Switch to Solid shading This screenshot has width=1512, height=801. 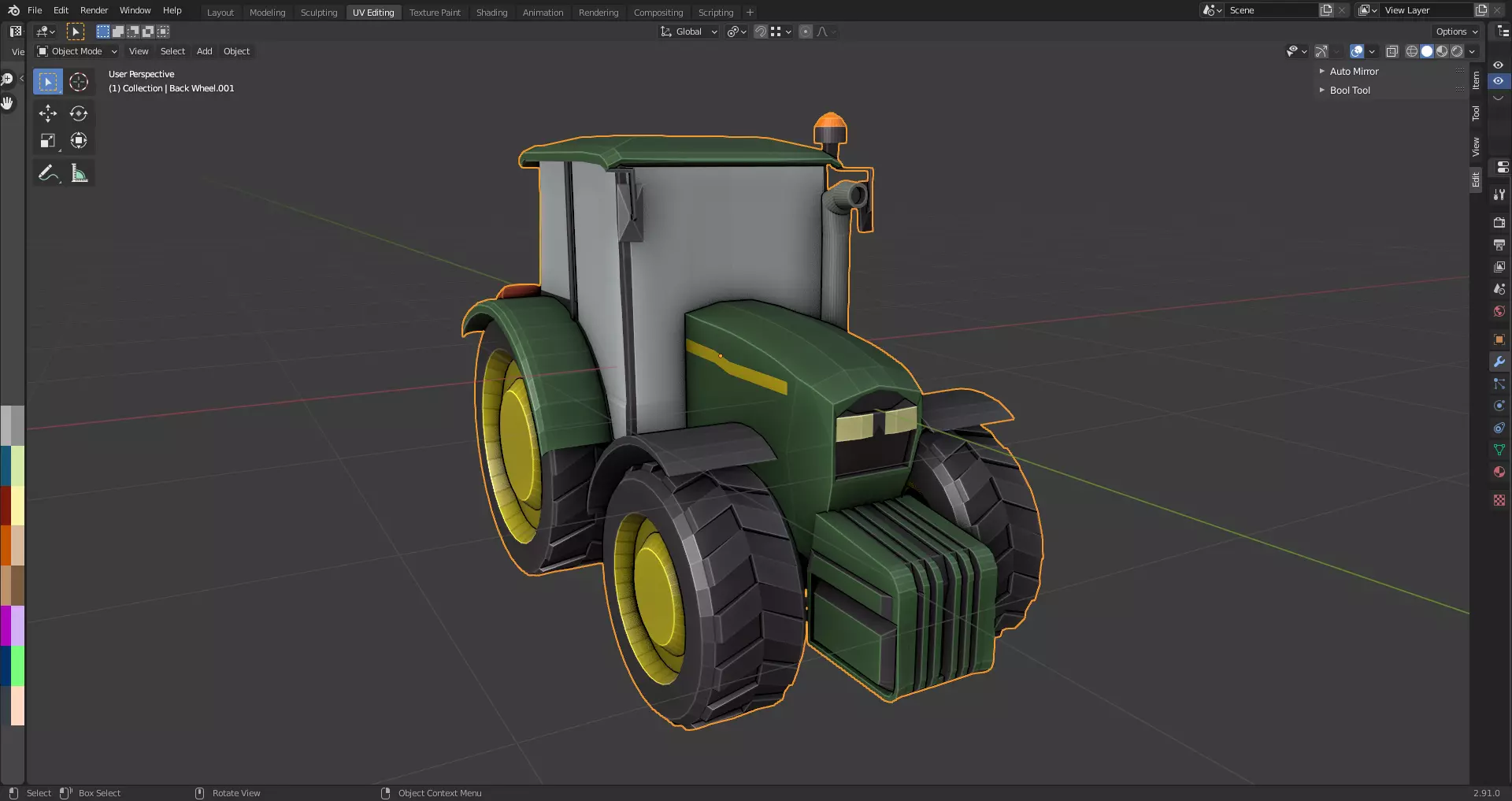1427,51
